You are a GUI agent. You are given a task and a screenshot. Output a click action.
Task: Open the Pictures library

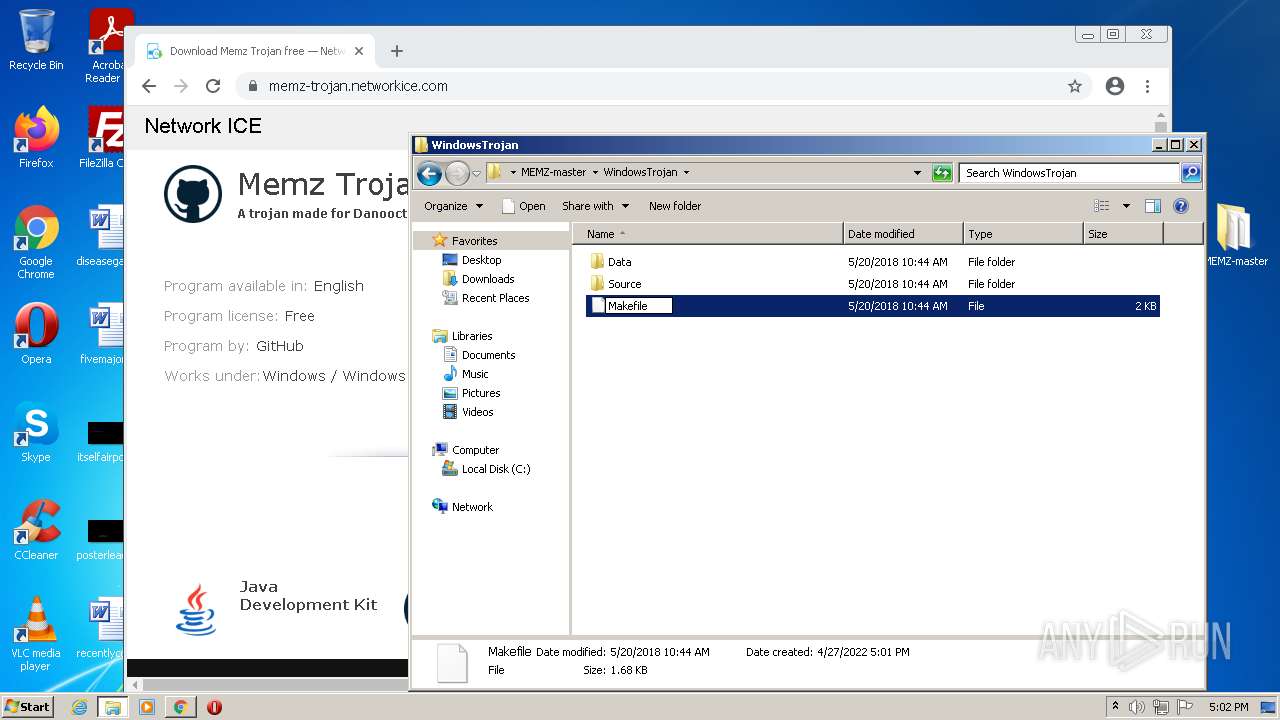(x=481, y=393)
